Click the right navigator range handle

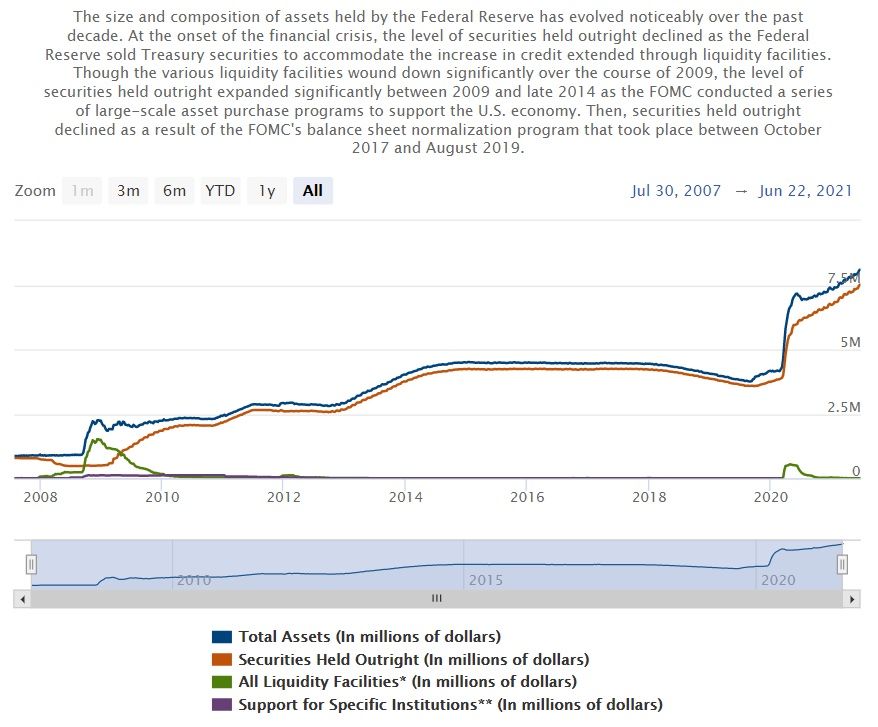pos(842,565)
